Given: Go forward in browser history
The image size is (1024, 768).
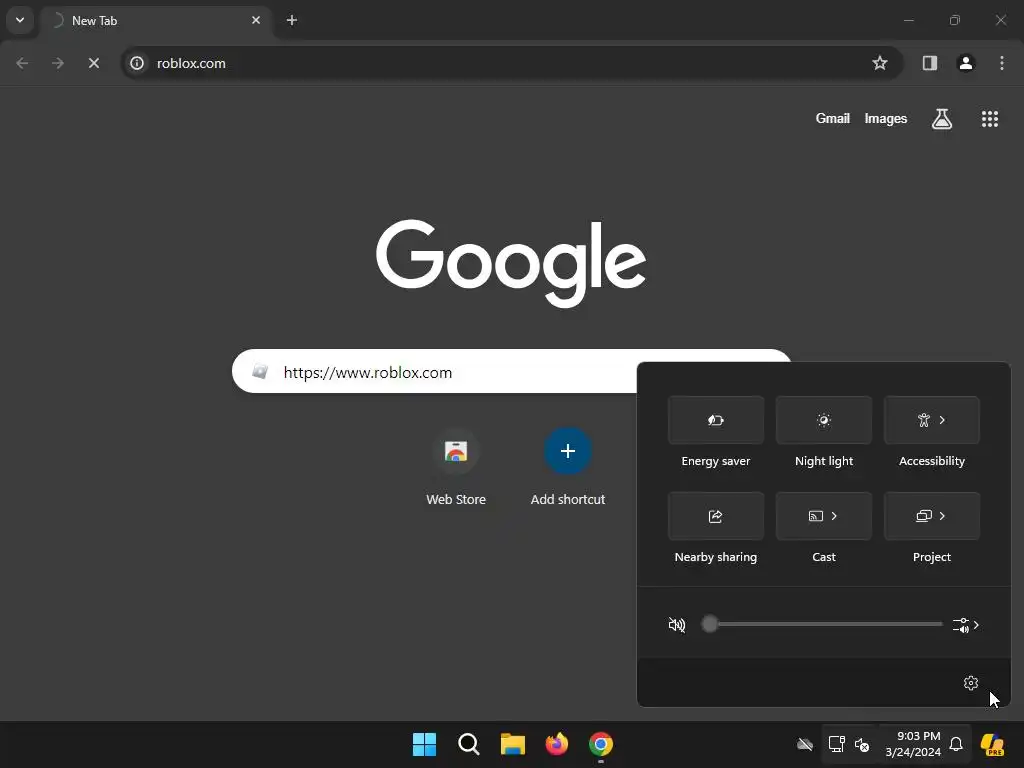Looking at the screenshot, I should [58, 63].
